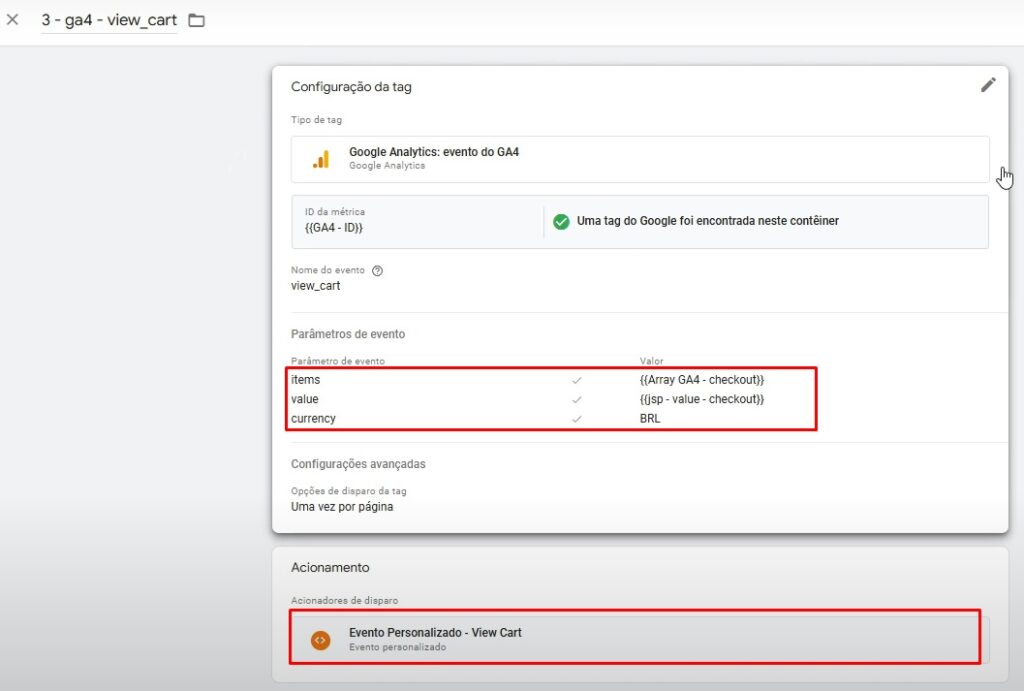Click the orange custom event trigger icon
This screenshot has width=1024, height=691.
[321, 640]
